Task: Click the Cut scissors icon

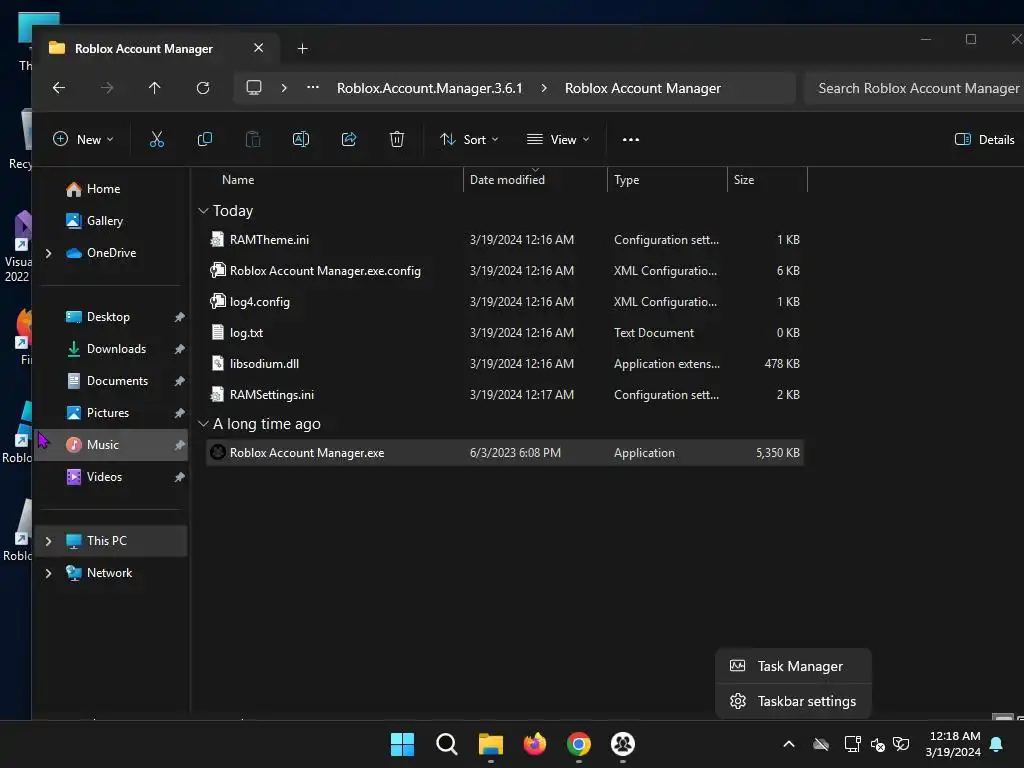Action: tap(157, 139)
